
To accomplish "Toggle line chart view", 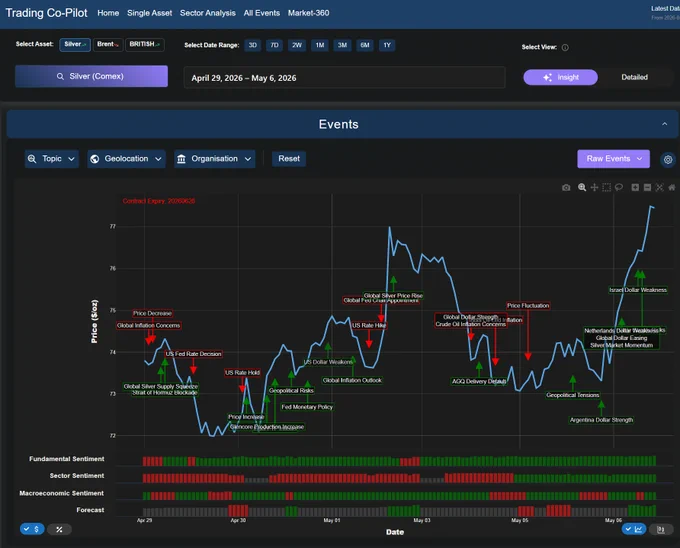I will pos(634,529).
